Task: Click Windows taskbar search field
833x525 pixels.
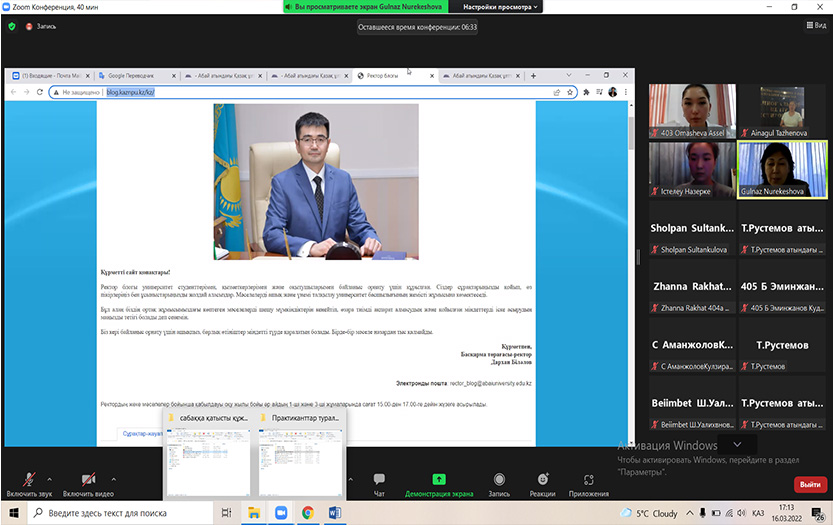Action: 120,513
